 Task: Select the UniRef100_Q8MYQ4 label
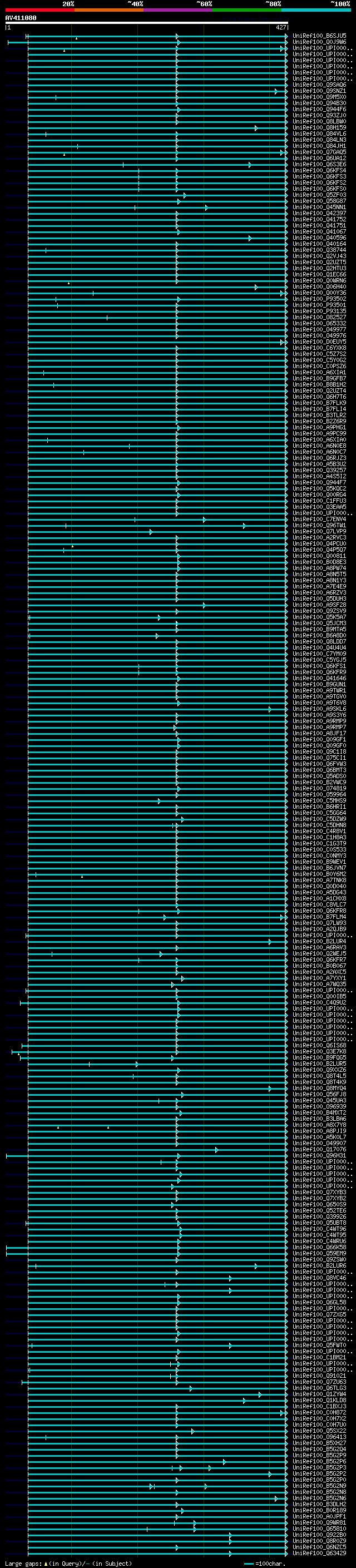pyautogui.click(x=319, y=1089)
